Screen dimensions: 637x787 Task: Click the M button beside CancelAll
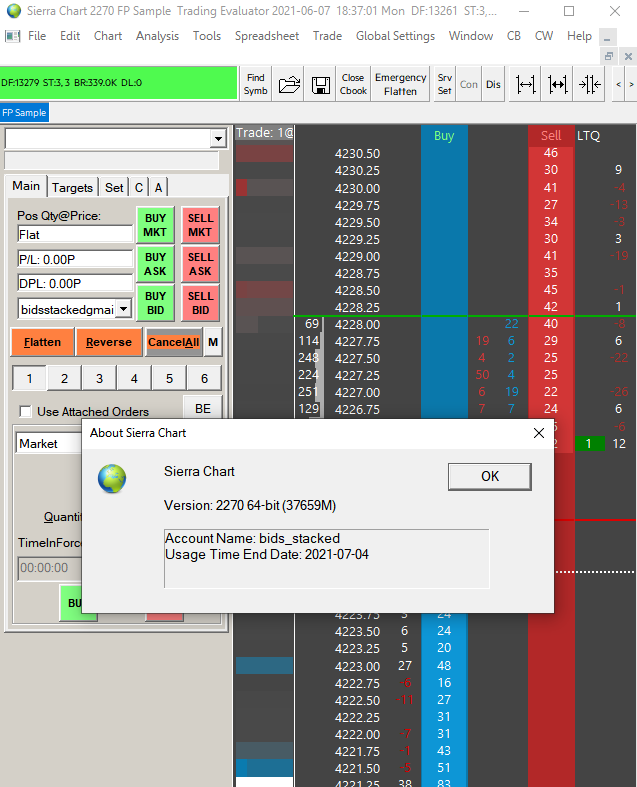coord(213,342)
